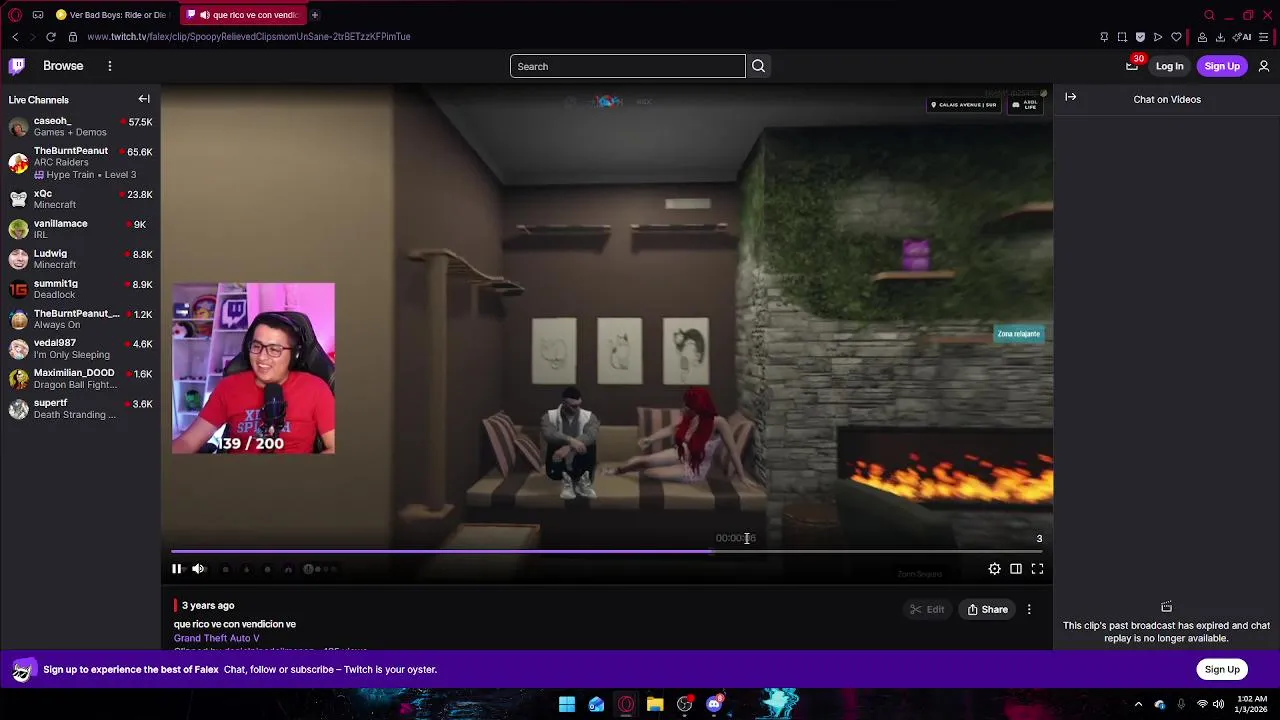The width and height of the screenshot is (1280, 720).
Task: Open Outlook from the taskbar
Action: pyautogui.click(x=596, y=704)
